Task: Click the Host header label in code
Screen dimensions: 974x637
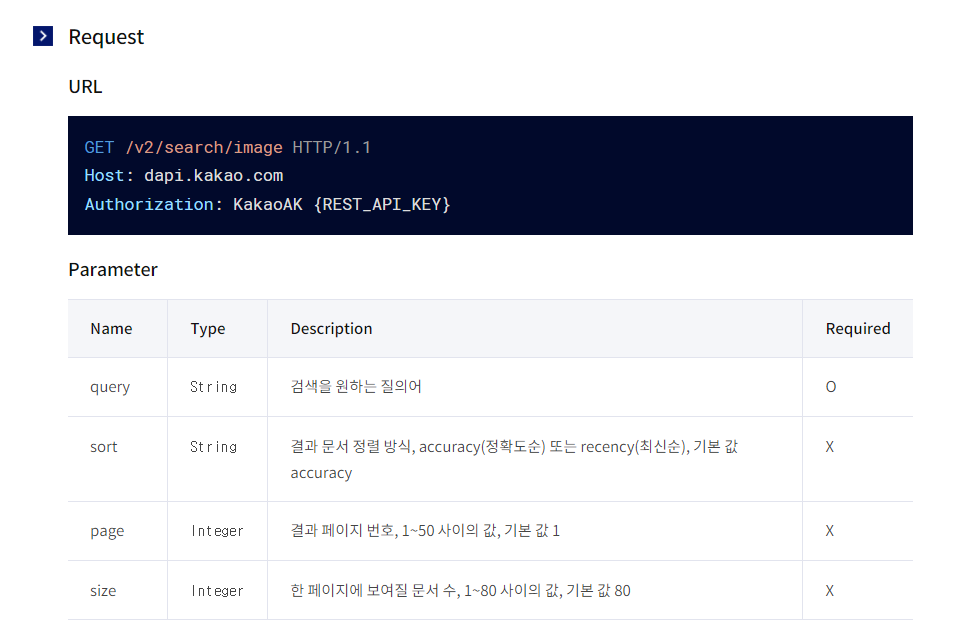Action: (x=104, y=176)
